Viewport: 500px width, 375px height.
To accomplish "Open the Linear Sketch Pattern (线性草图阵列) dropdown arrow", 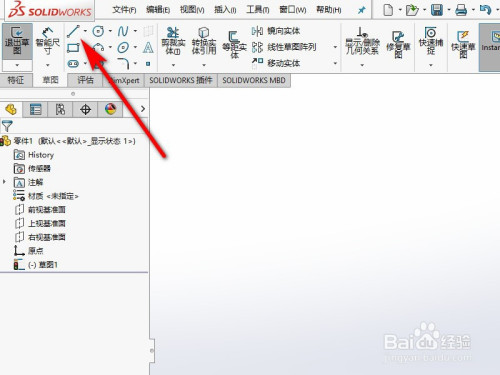I will 335,47.
